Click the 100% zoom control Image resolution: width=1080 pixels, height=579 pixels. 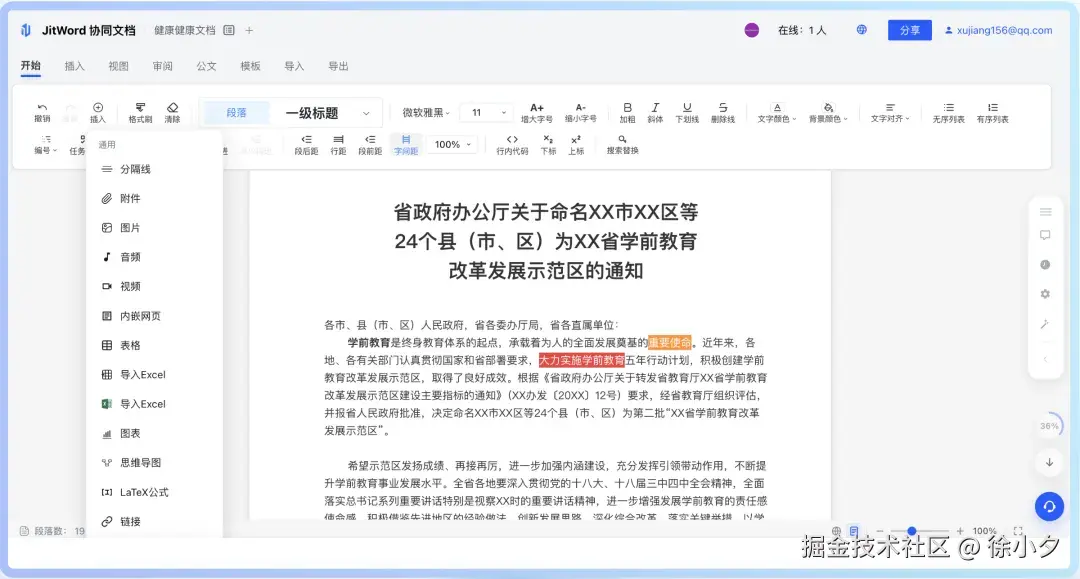452,144
